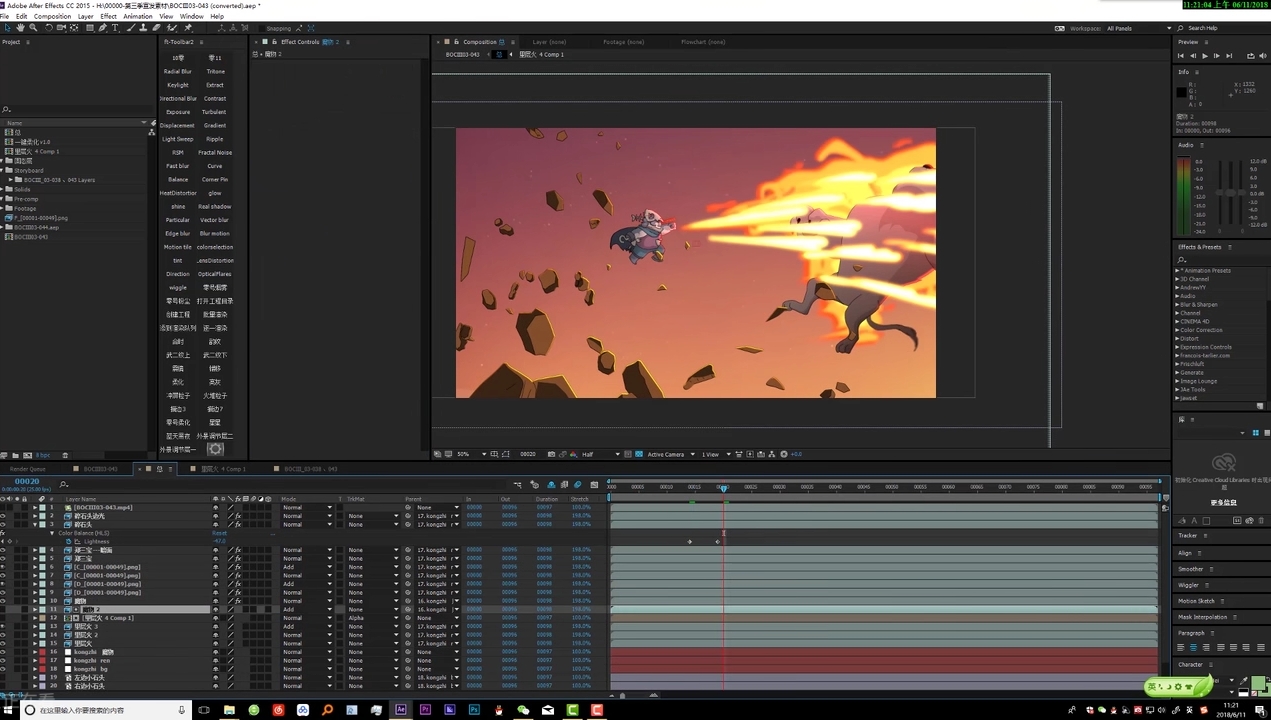Select the Clone Stamp tool
1271x720 pixels.
[x=144, y=28]
